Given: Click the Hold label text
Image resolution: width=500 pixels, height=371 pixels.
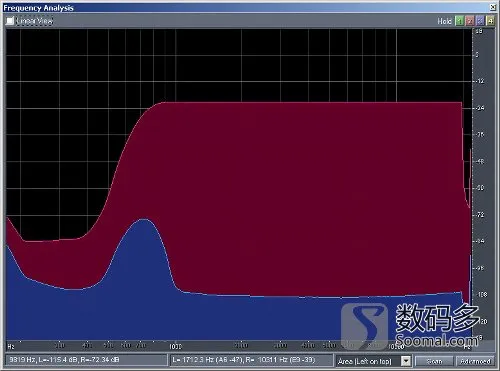Looking at the screenshot, I should pos(444,21).
